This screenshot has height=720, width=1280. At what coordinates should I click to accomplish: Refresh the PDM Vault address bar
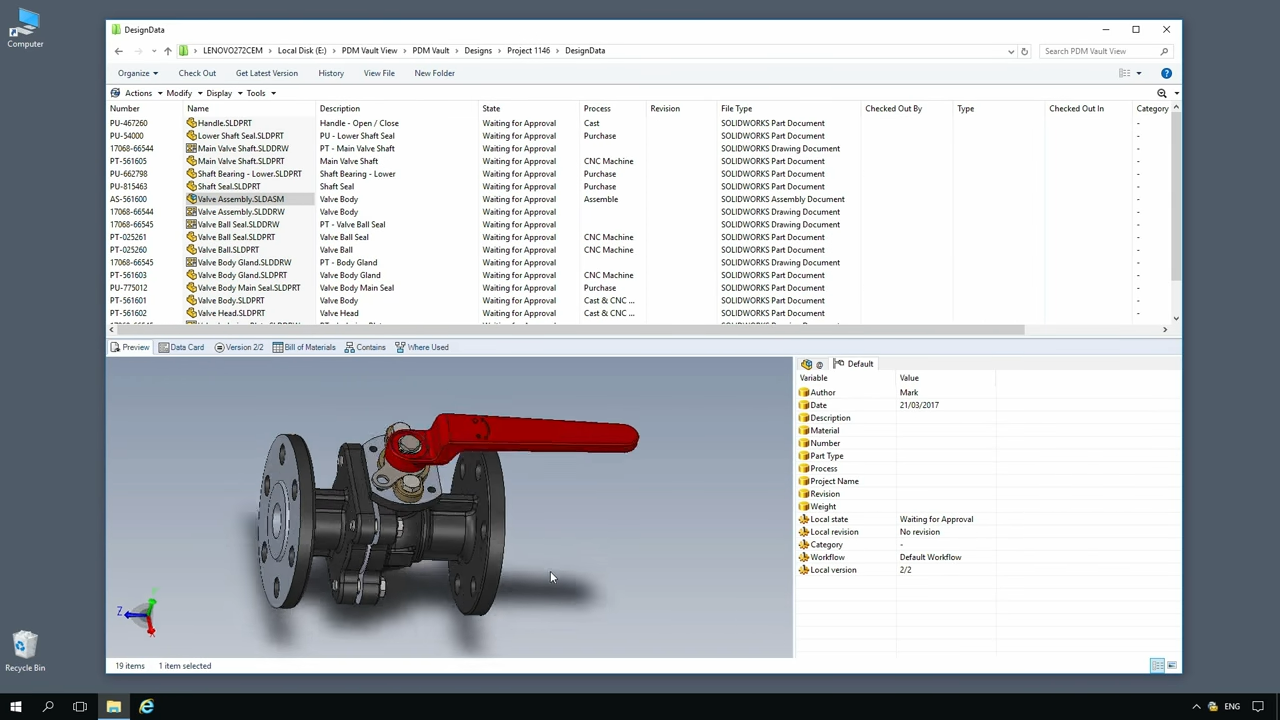[1024, 51]
